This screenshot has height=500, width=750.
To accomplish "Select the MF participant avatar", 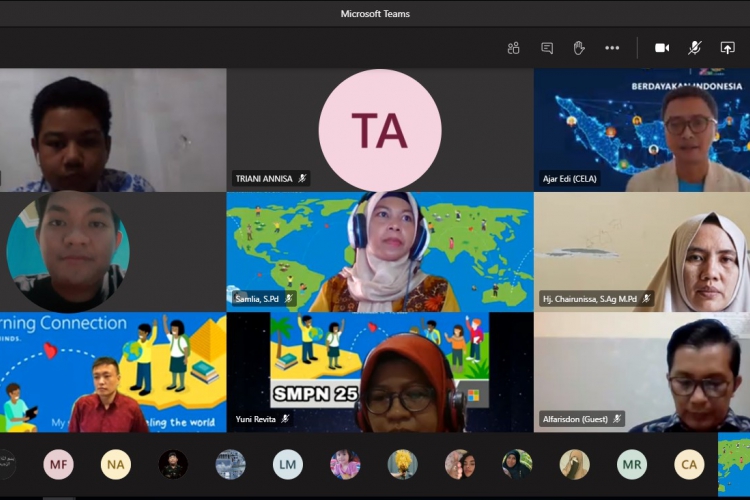I will 58,464.
